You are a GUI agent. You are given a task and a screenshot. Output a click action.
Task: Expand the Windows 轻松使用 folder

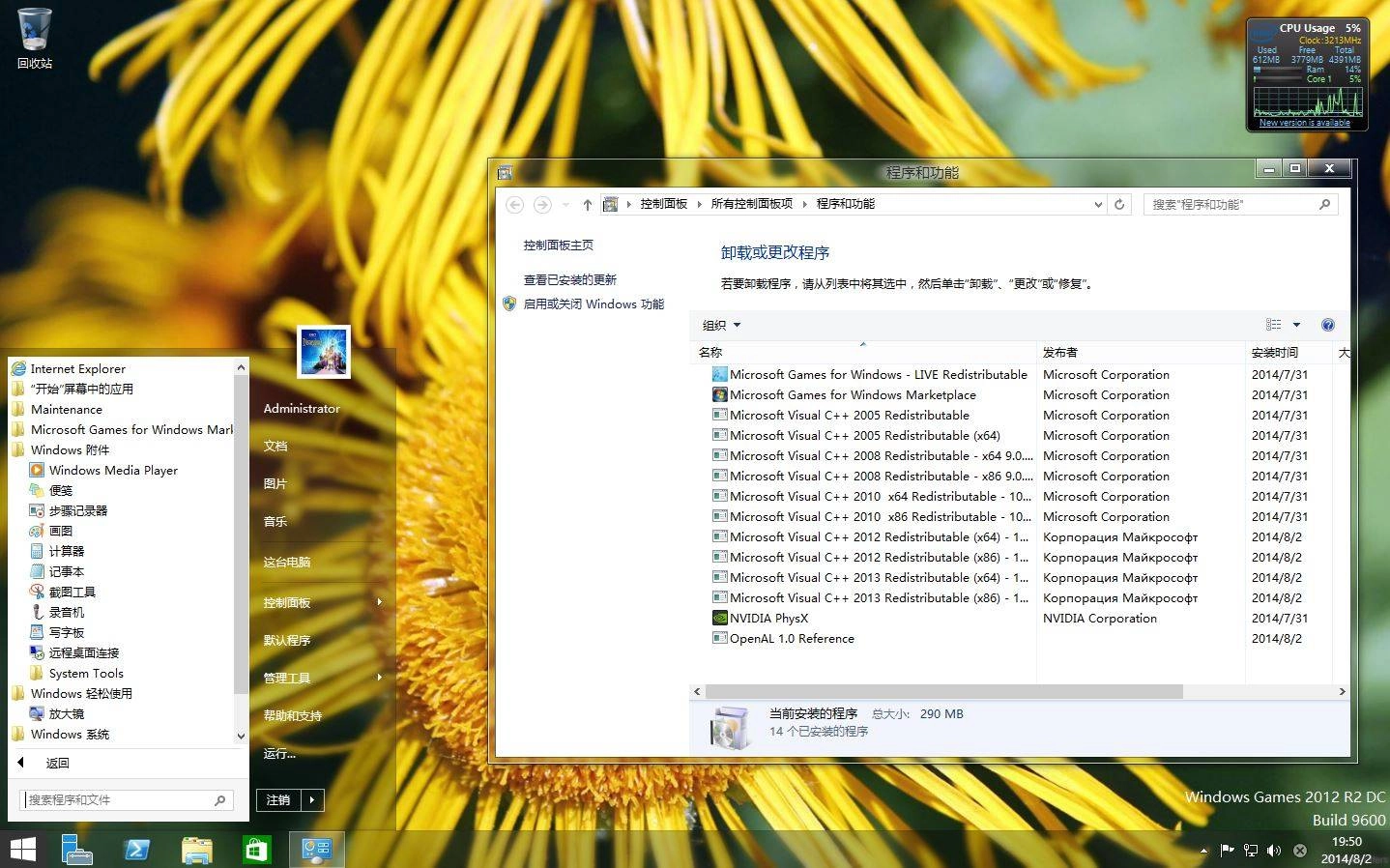[72, 693]
